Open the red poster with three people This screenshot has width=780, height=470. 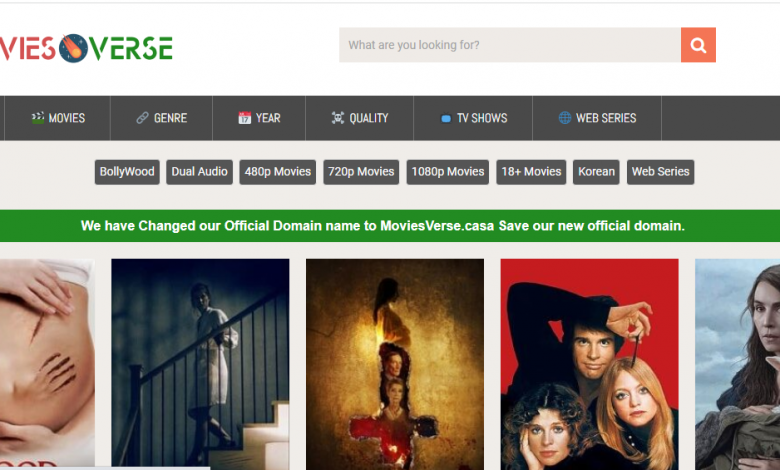tap(589, 364)
